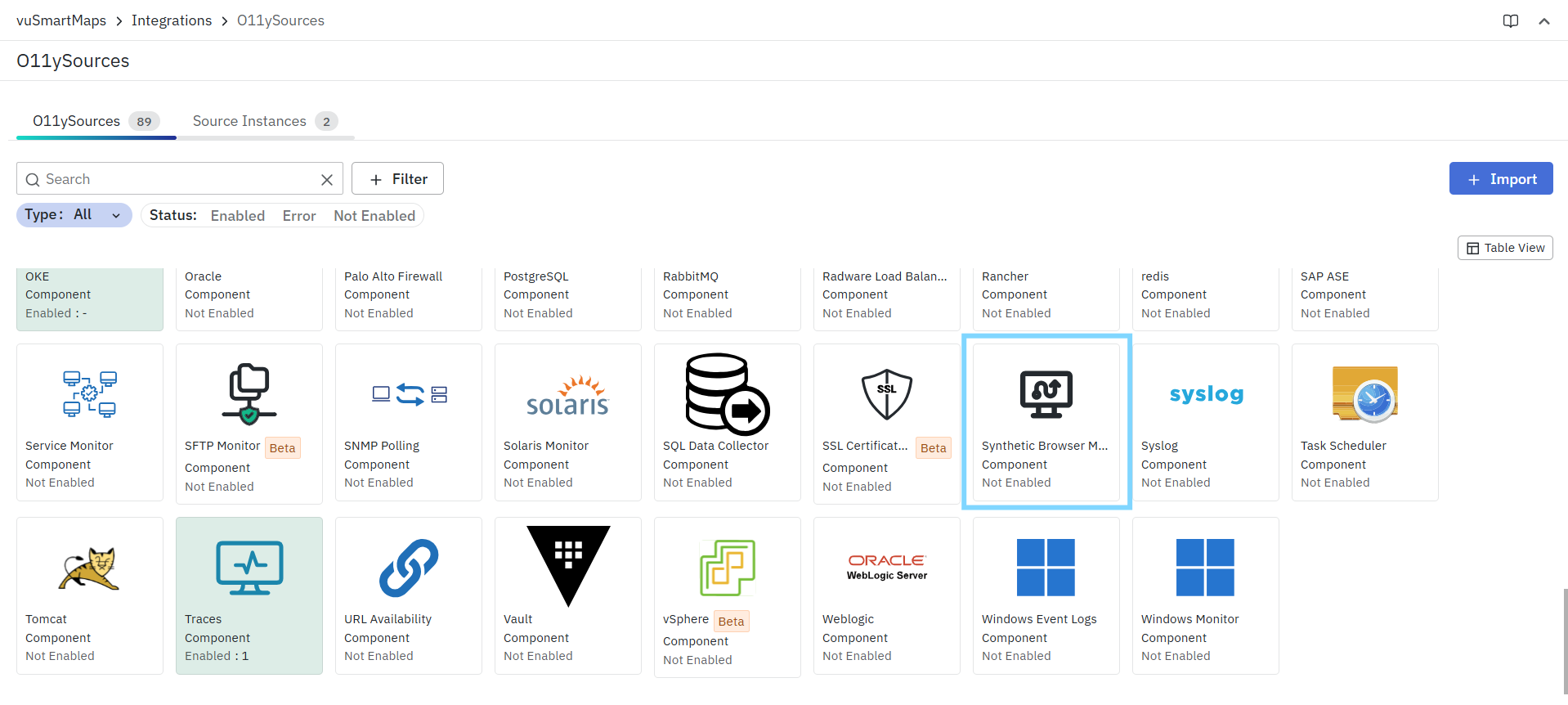Collapse the header using the top-right chevron
Screen dimensions: 1568x705
[1544, 21]
